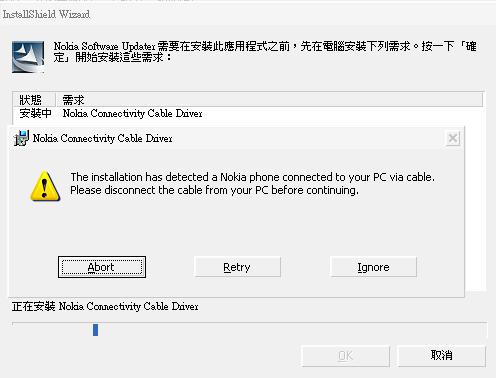Click the Nokia Connectivity Cable Driver dialog title text
Viewport: 496px width, 378px height.
coord(103,138)
